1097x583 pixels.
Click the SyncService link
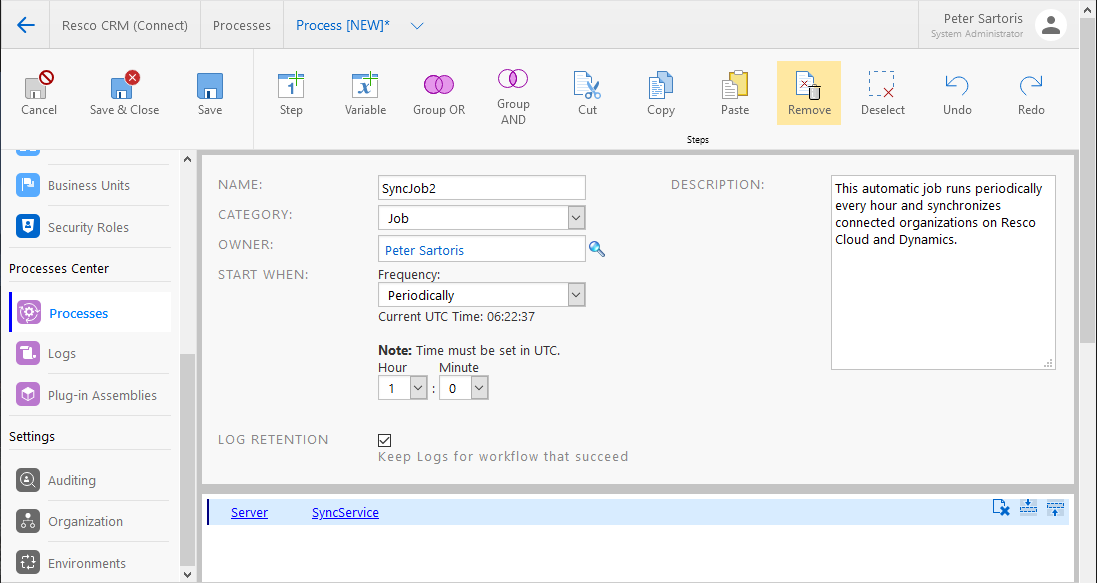tap(345, 513)
